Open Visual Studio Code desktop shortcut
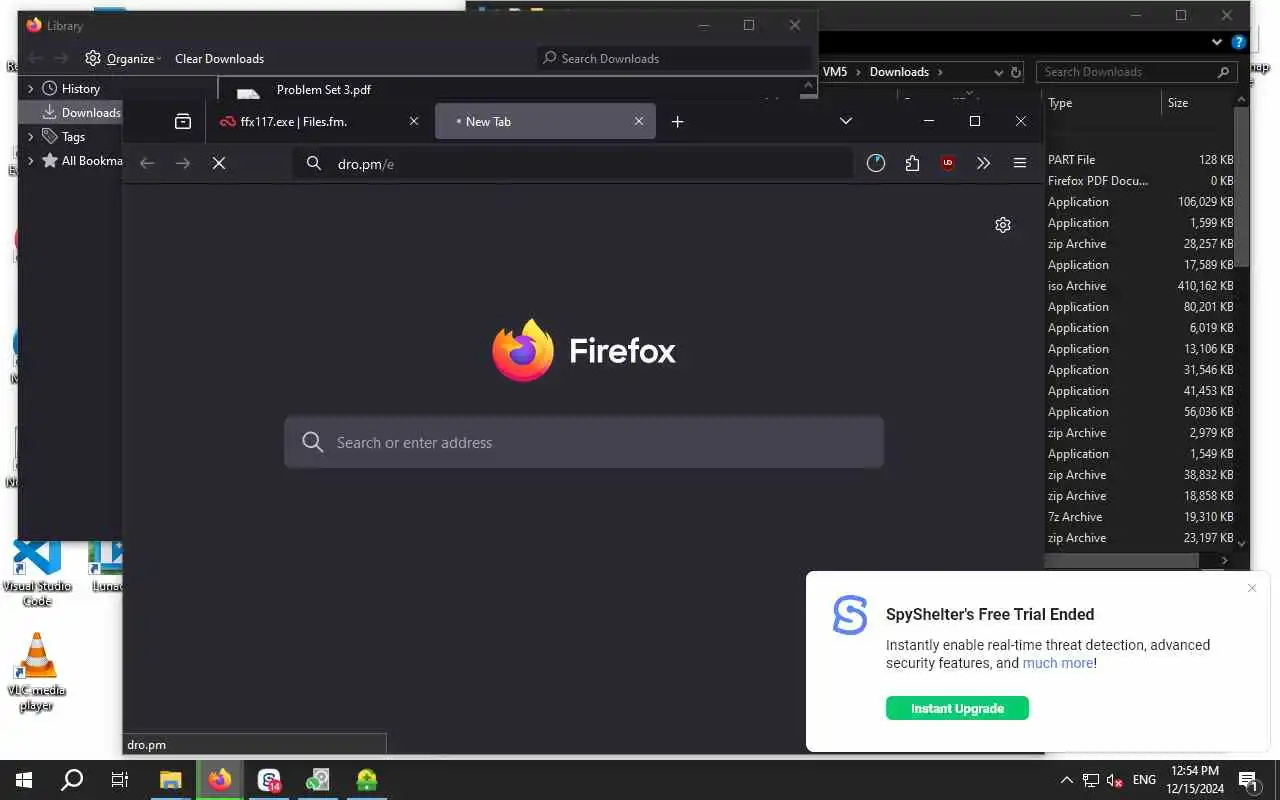The width and height of the screenshot is (1280, 800). [36, 572]
